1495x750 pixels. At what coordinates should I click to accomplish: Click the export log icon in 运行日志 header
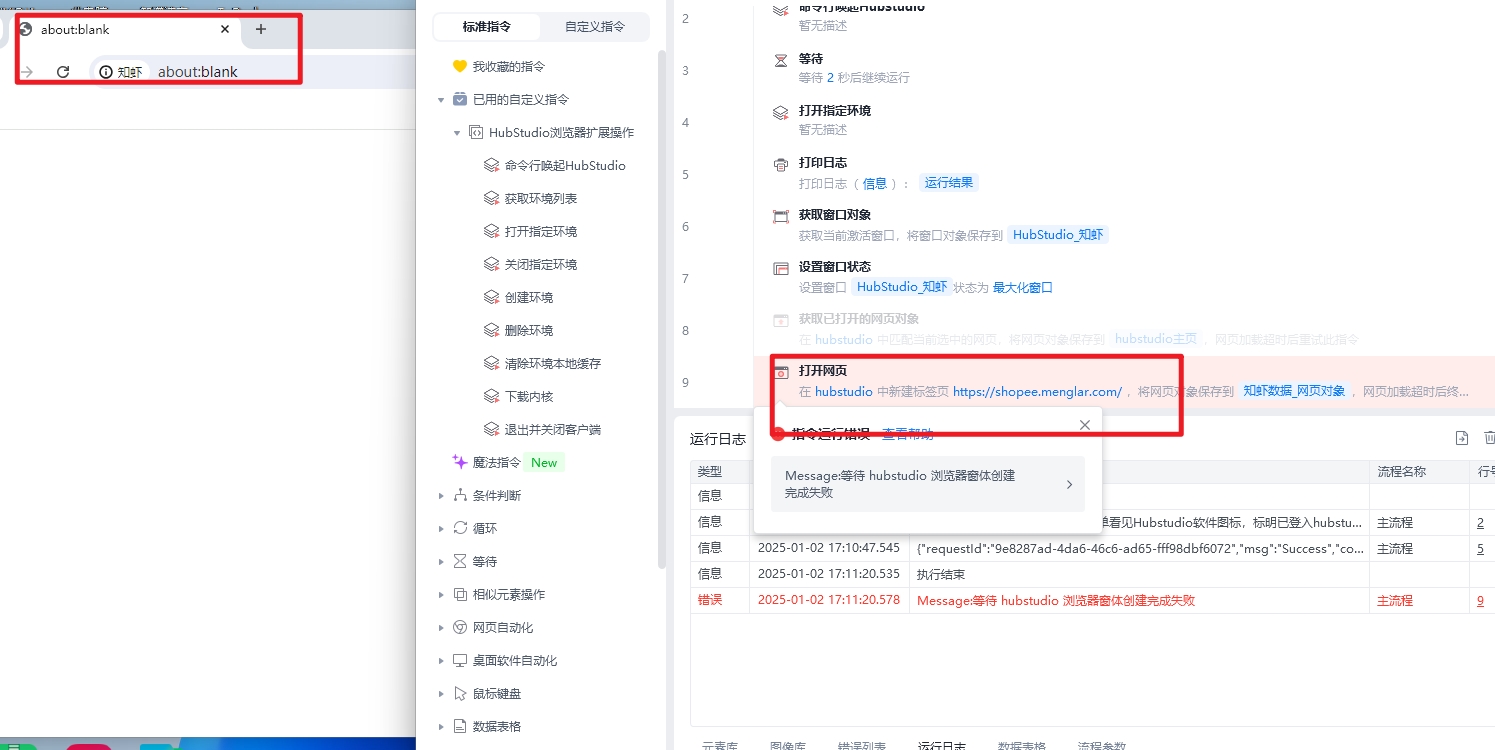(1461, 438)
